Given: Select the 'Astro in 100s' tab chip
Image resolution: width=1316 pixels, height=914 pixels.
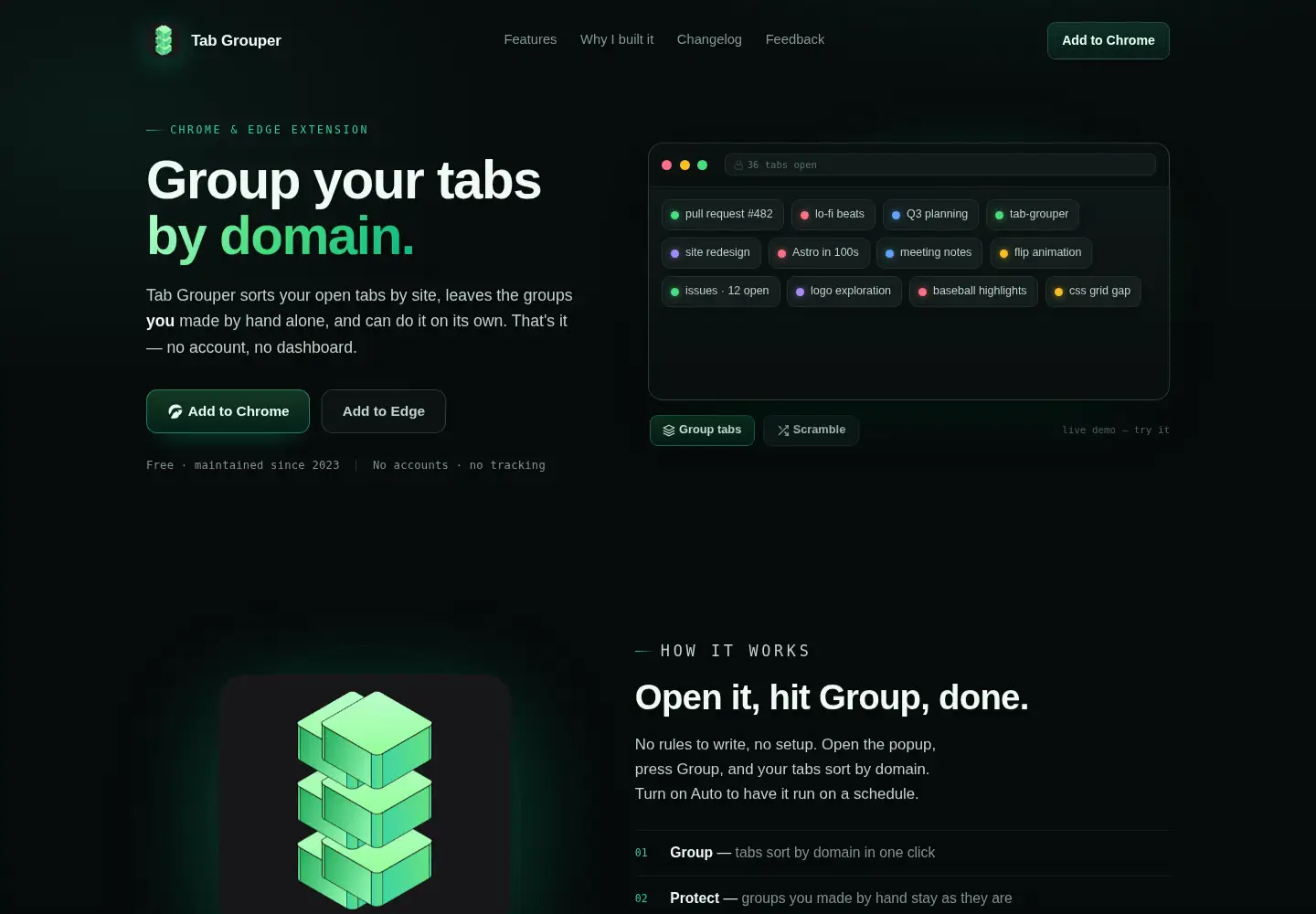Looking at the screenshot, I should pos(819,253).
